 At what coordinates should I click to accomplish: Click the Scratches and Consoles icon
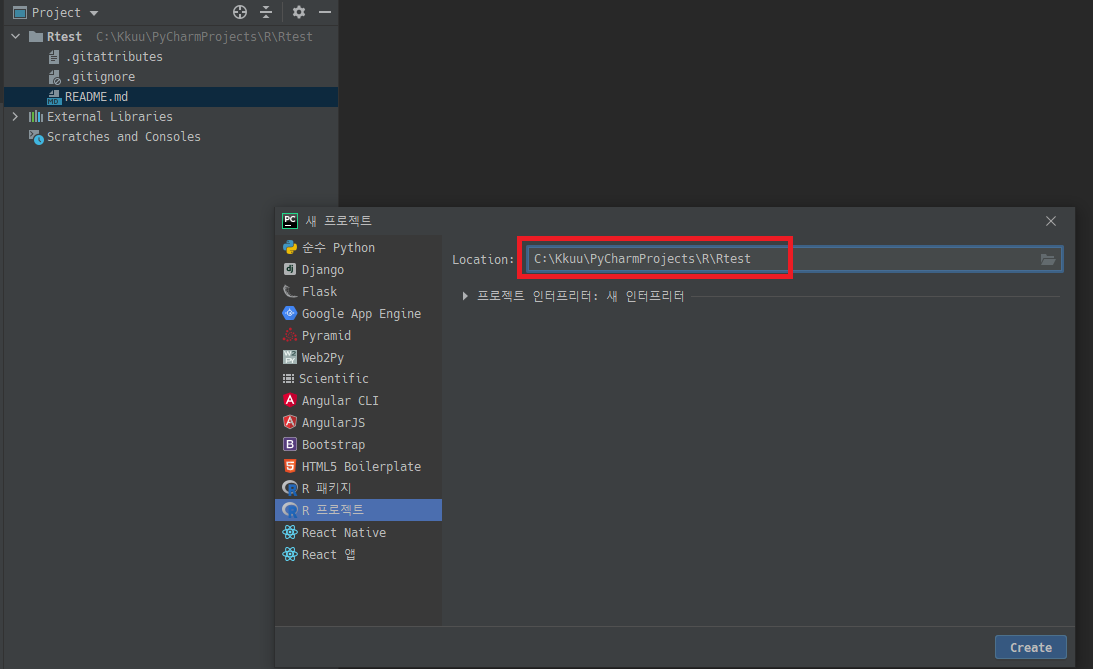coord(36,137)
